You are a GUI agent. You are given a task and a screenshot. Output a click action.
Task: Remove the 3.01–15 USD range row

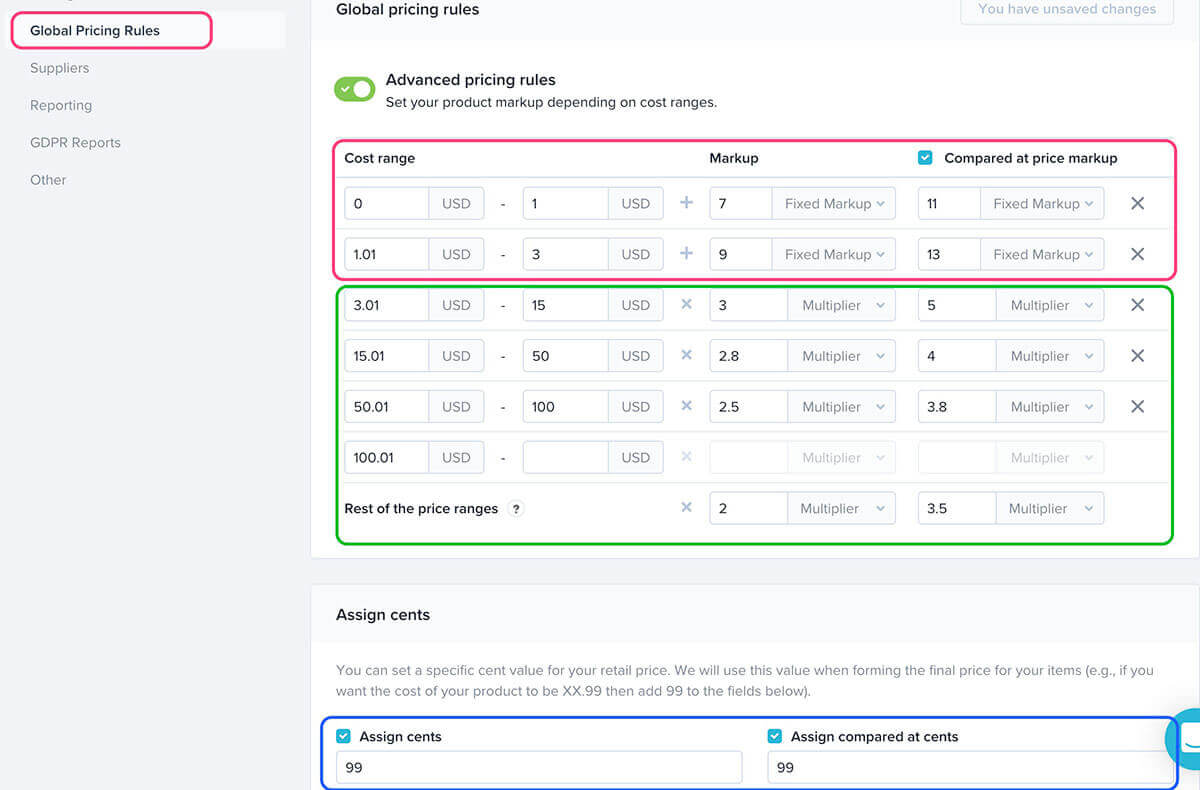pos(1137,305)
